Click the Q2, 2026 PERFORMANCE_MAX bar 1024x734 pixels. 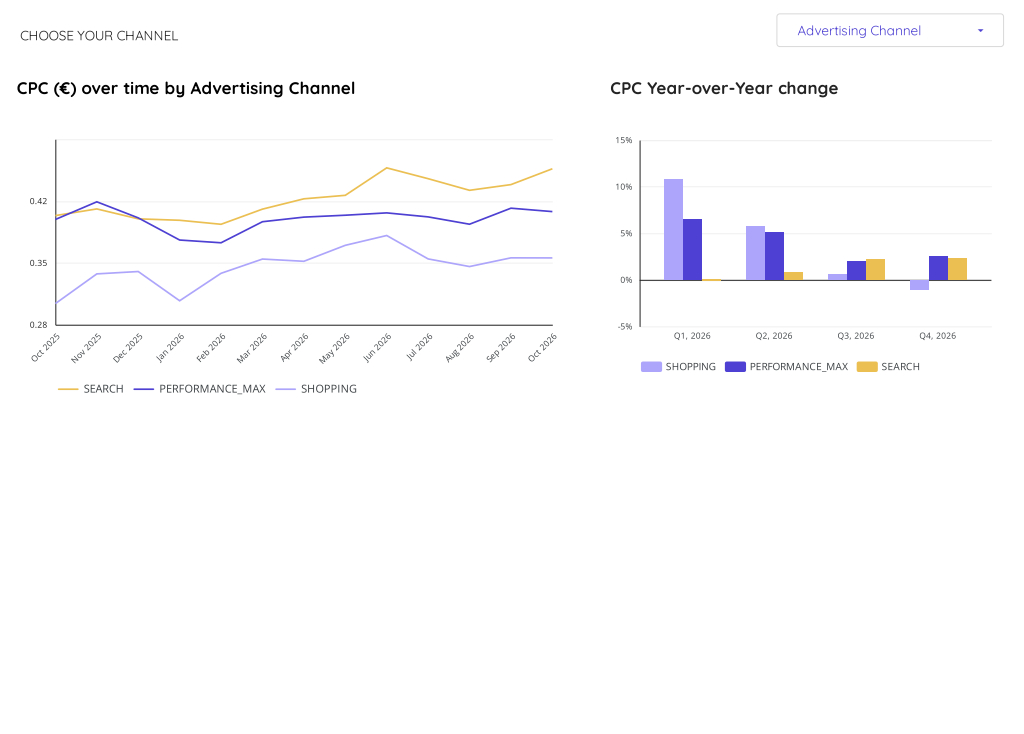tap(775, 257)
